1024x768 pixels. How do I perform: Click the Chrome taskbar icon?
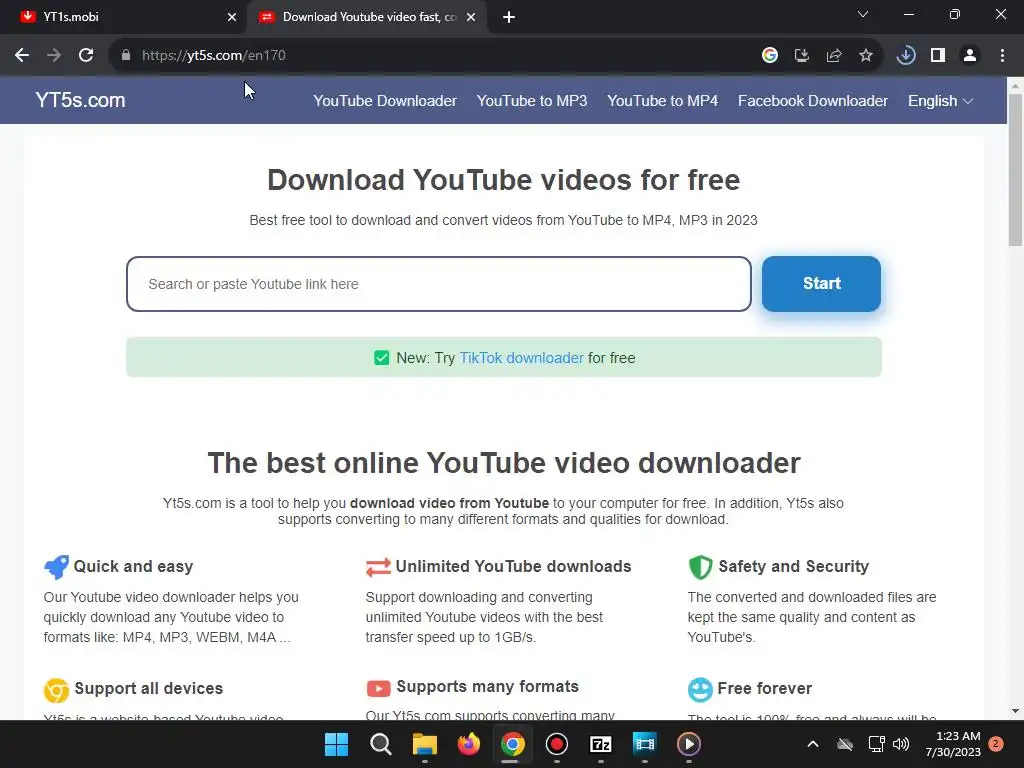[x=513, y=744]
